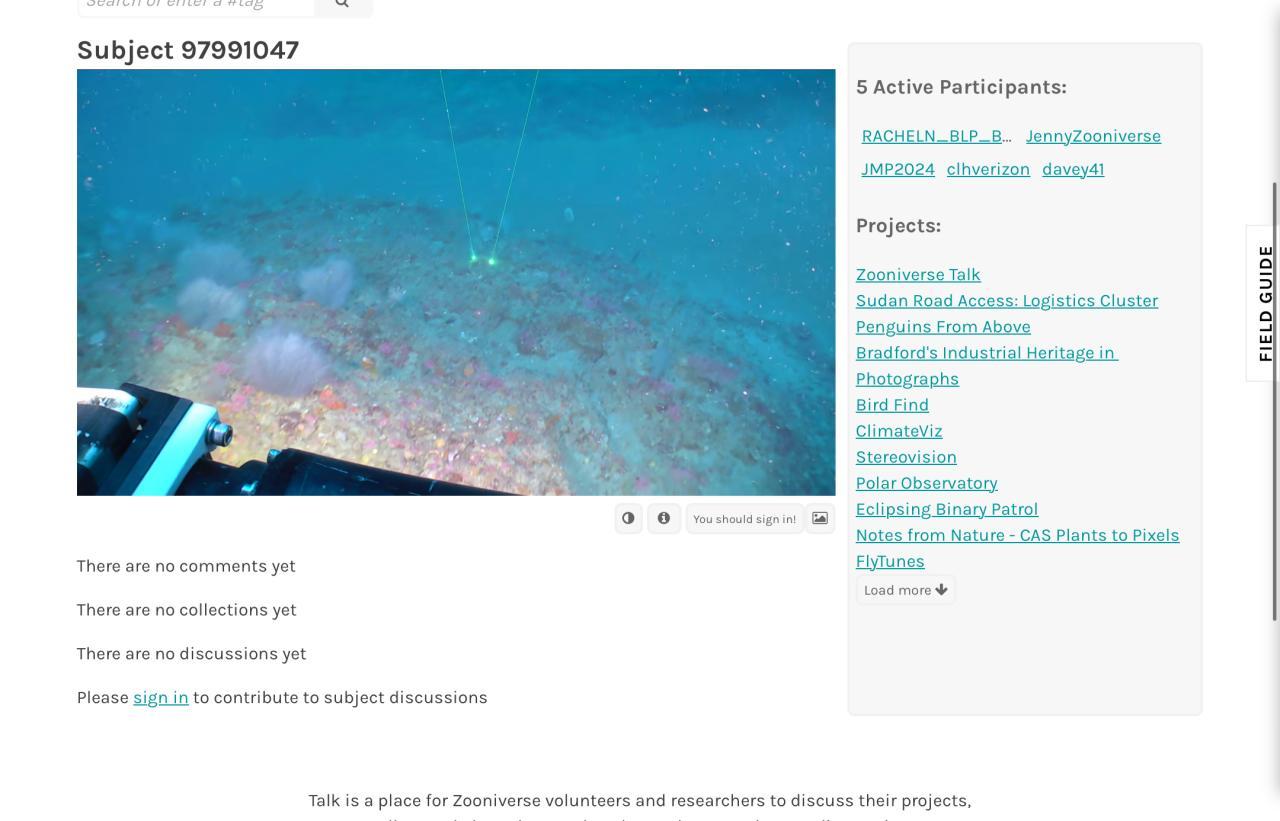Select the Eclipsing Binary Patrol project
The image size is (1280, 821).
[x=947, y=509]
